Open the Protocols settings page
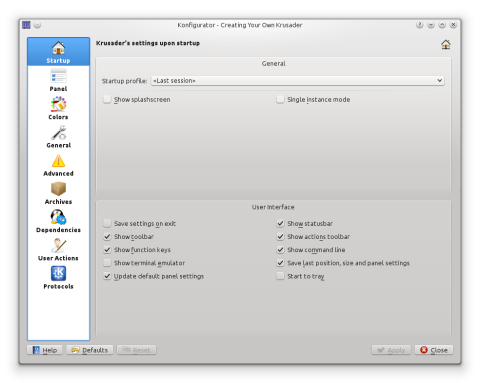Image resolution: width=480 pixels, height=383 pixels. click(58, 277)
